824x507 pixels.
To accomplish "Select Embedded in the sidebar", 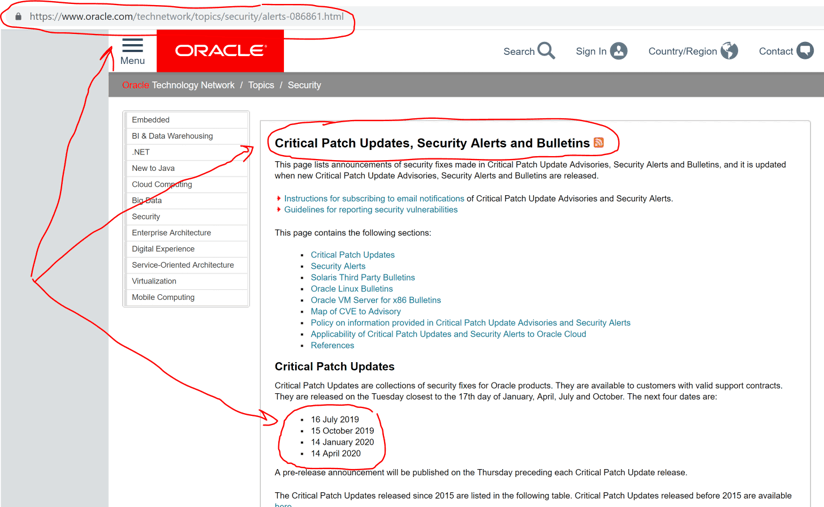I will coord(187,120).
